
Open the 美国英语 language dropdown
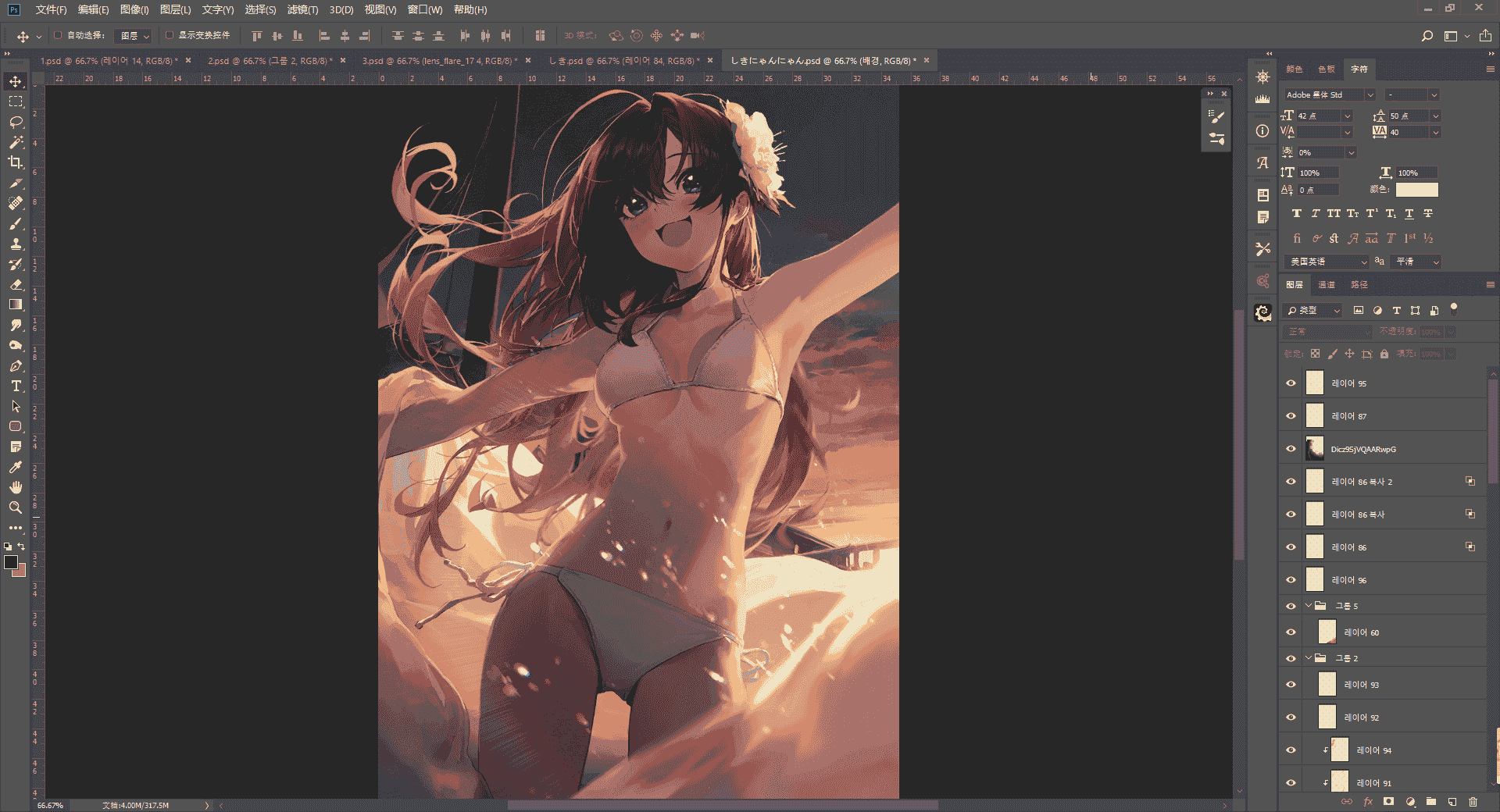coord(1327,262)
